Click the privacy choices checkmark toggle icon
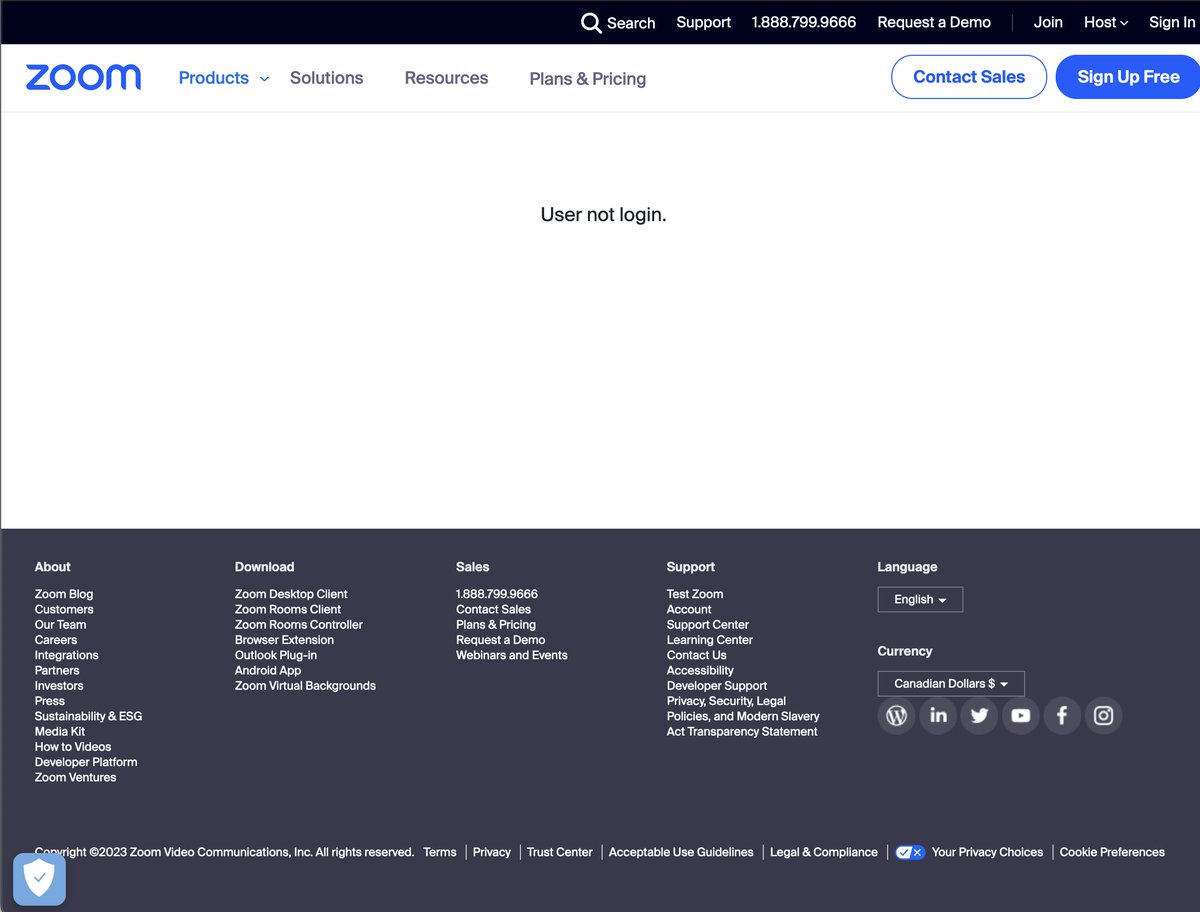Screen dimensions: 1200x912 [909, 852]
